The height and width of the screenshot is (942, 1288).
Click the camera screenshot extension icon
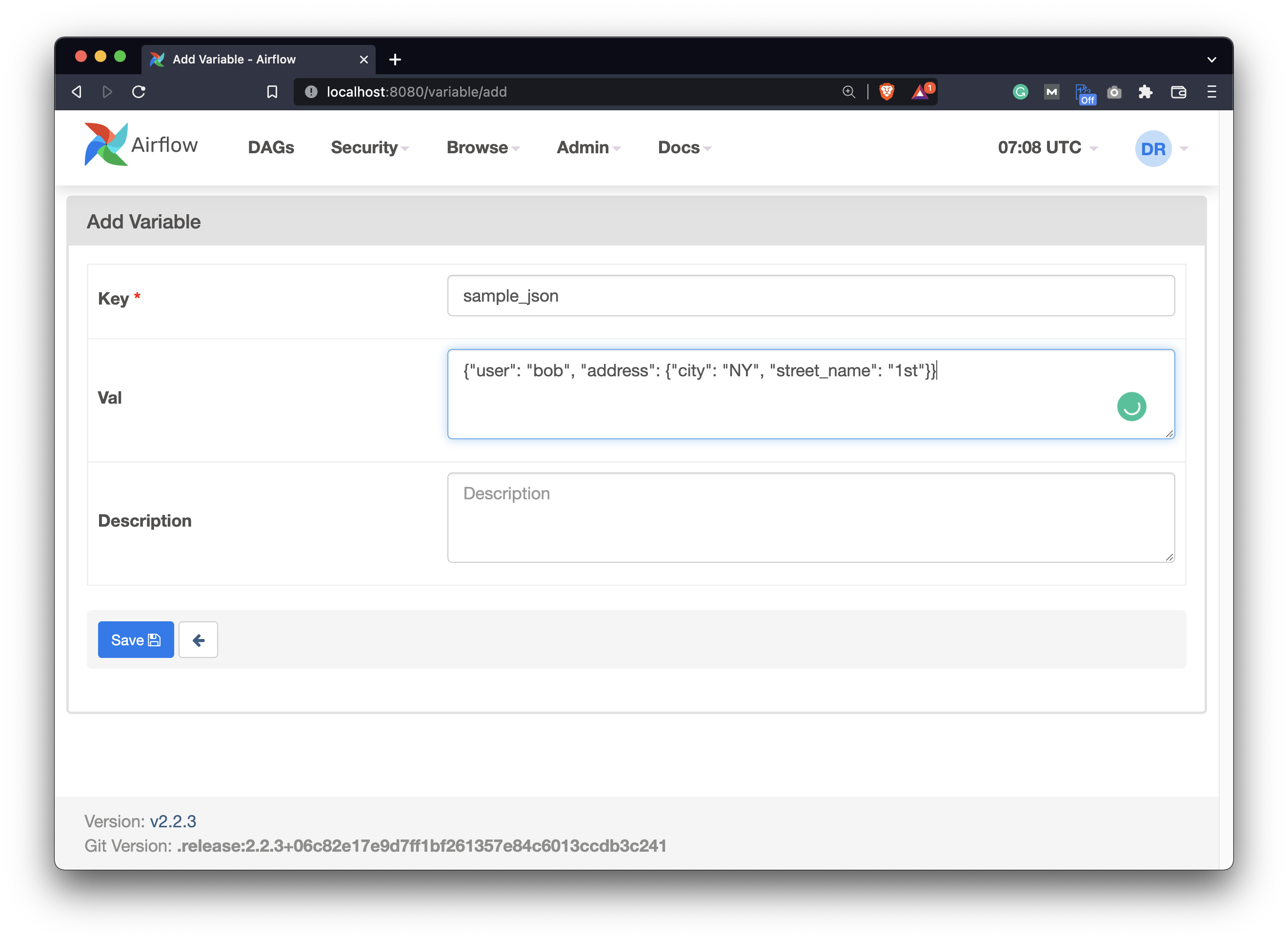(1115, 92)
